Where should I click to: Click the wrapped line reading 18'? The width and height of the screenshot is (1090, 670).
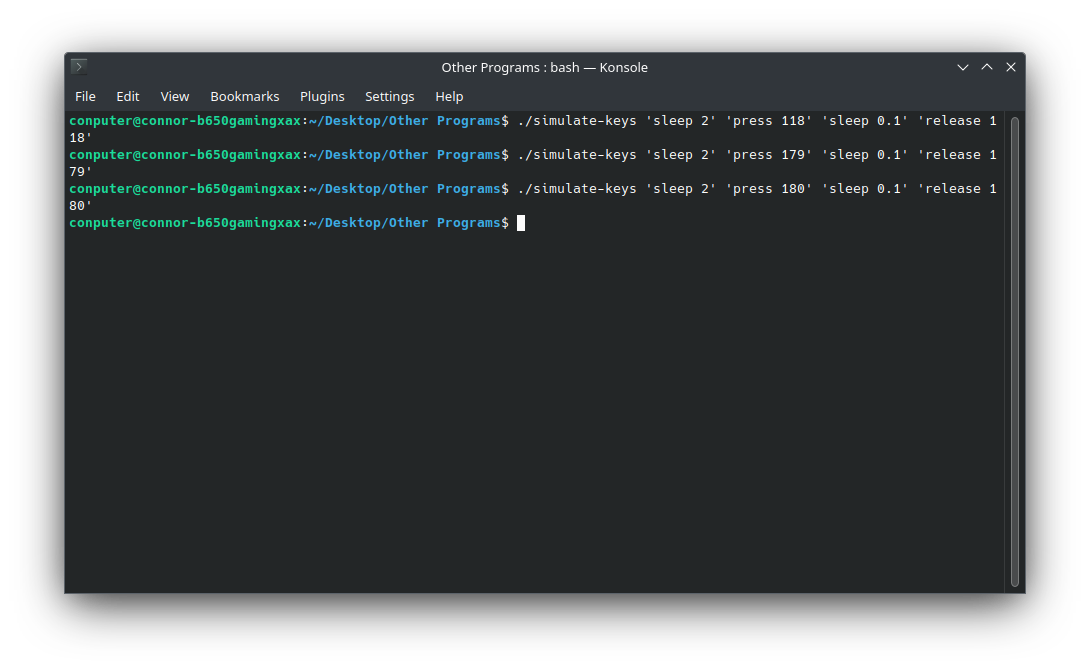(81, 138)
